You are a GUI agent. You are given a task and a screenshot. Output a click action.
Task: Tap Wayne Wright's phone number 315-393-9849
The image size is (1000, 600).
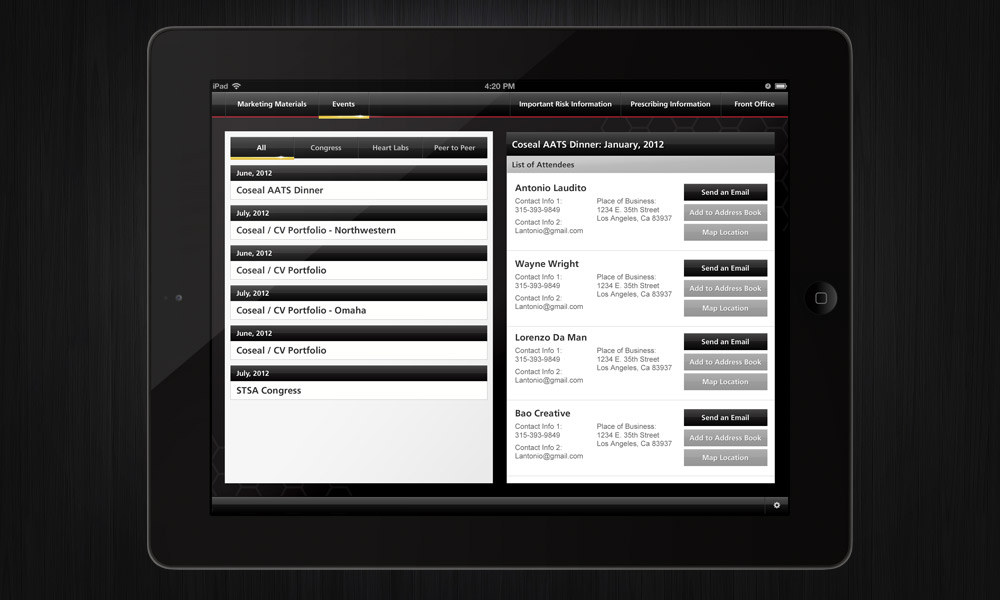[x=537, y=286]
